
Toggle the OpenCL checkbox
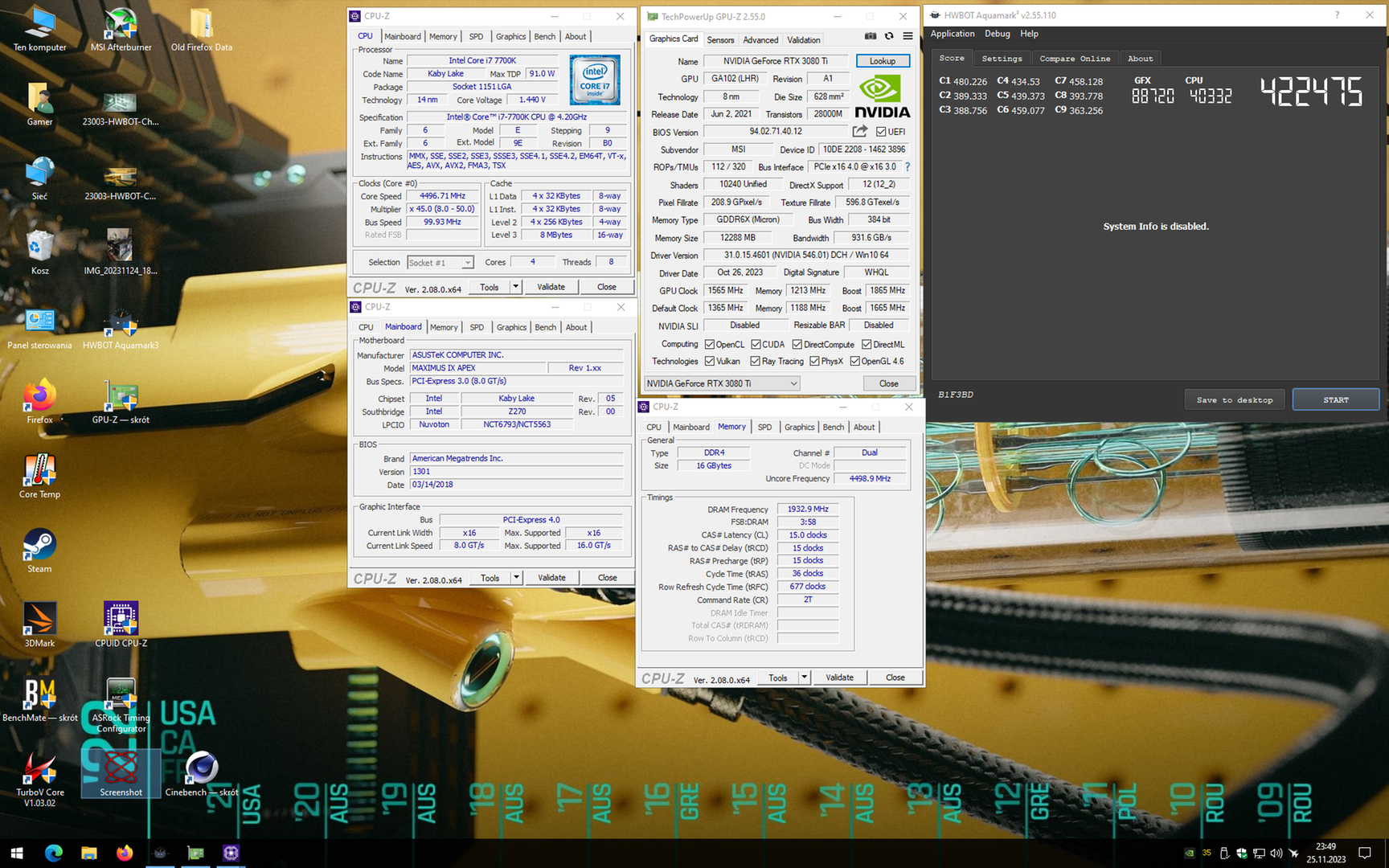point(710,344)
